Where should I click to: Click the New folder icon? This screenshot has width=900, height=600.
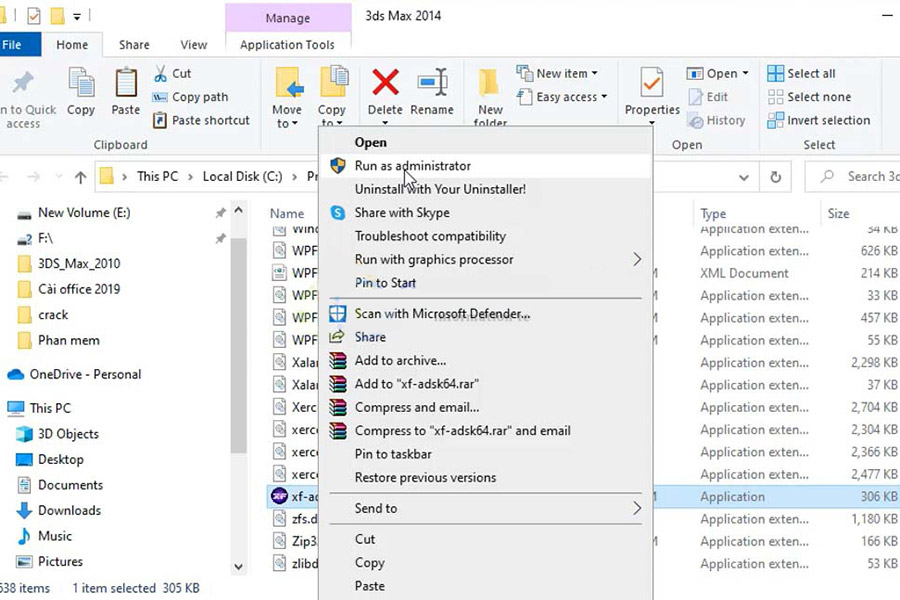(490, 83)
